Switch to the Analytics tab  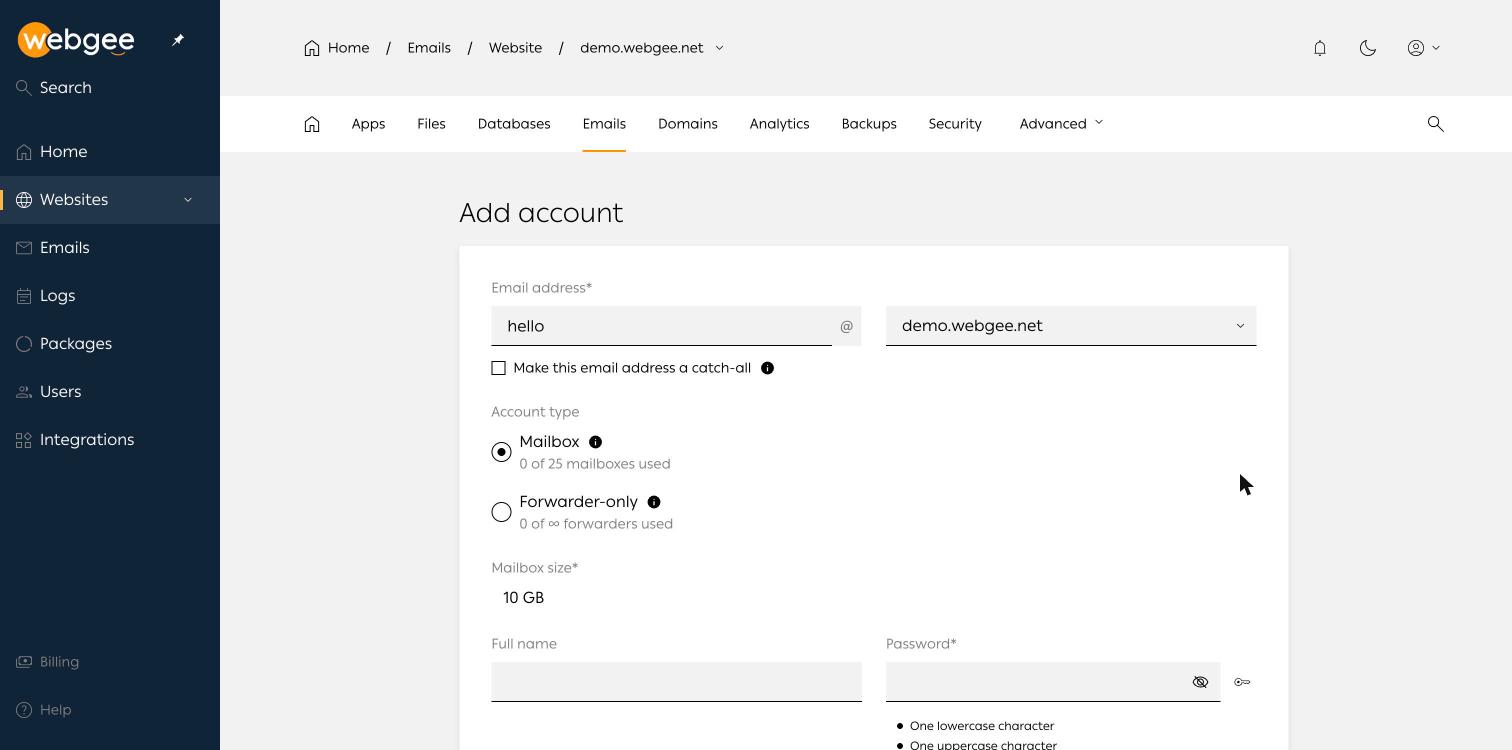(x=779, y=124)
